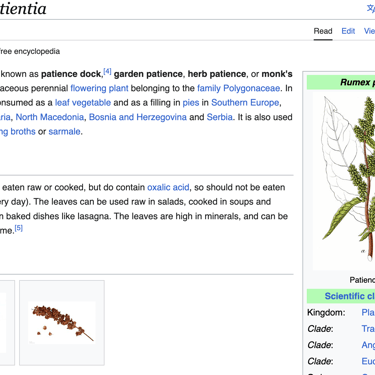
Task: Open the family link
Action: pos(209,88)
